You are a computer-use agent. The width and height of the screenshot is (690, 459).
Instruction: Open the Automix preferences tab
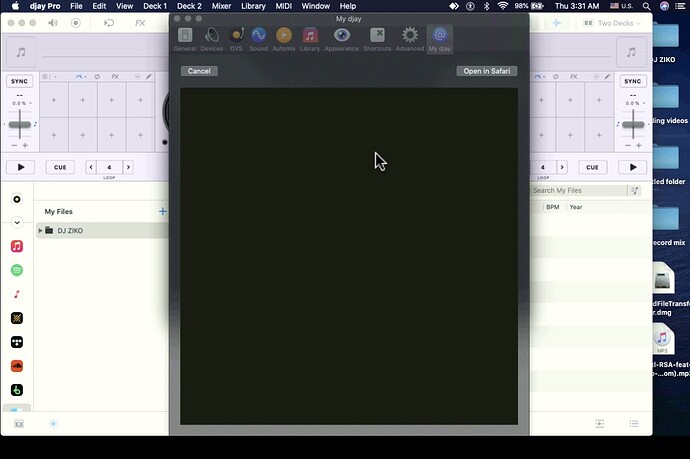(x=284, y=40)
